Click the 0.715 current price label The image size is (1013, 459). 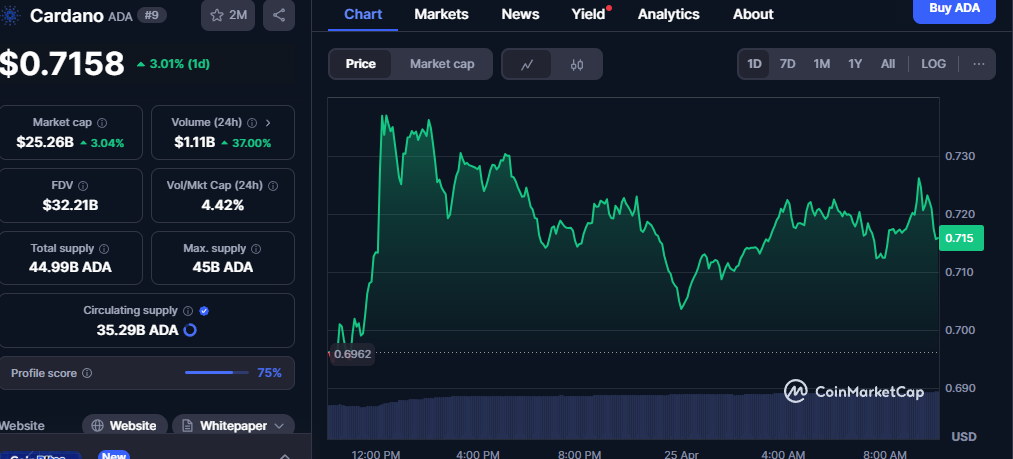(x=961, y=238)
